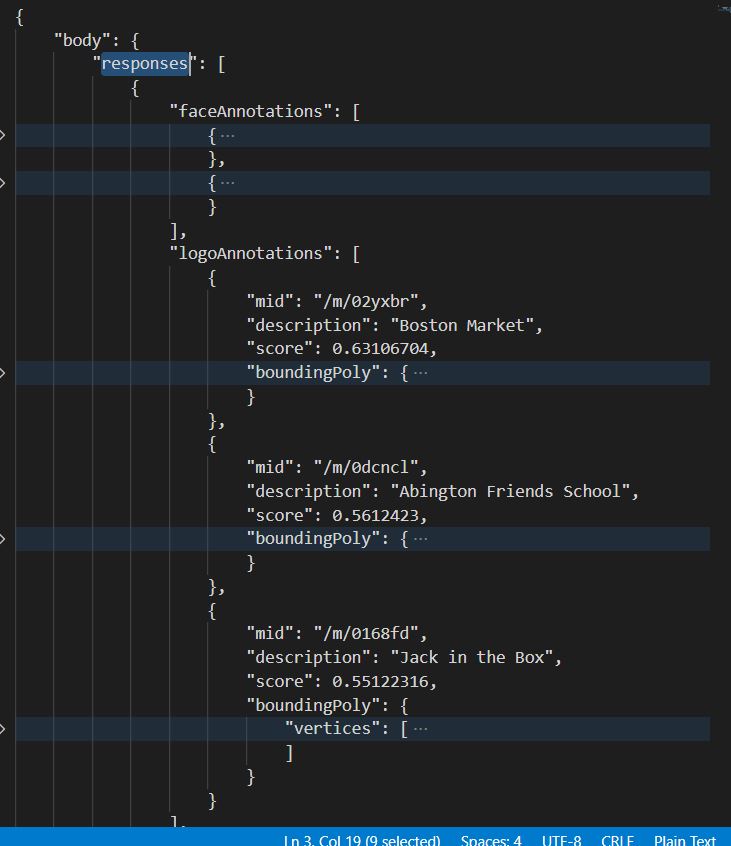Click the score value 0.5612423
This screenshot has width=731, height=846.
pos(375,515)
